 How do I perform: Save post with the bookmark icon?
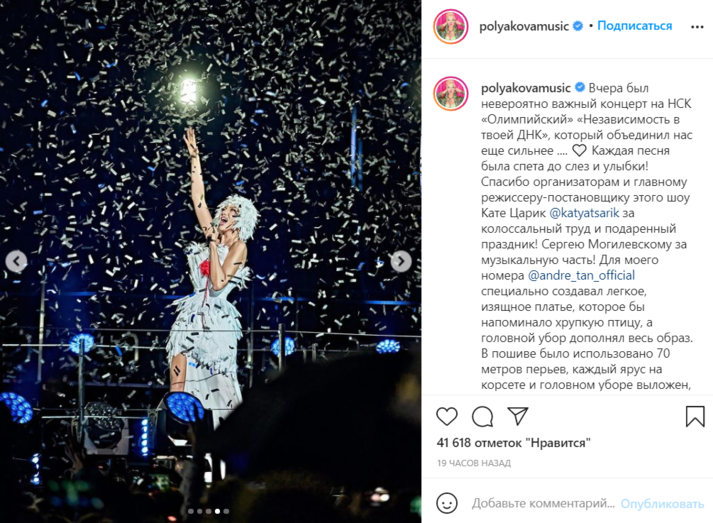pyautogui.click(x=695, y=416)
